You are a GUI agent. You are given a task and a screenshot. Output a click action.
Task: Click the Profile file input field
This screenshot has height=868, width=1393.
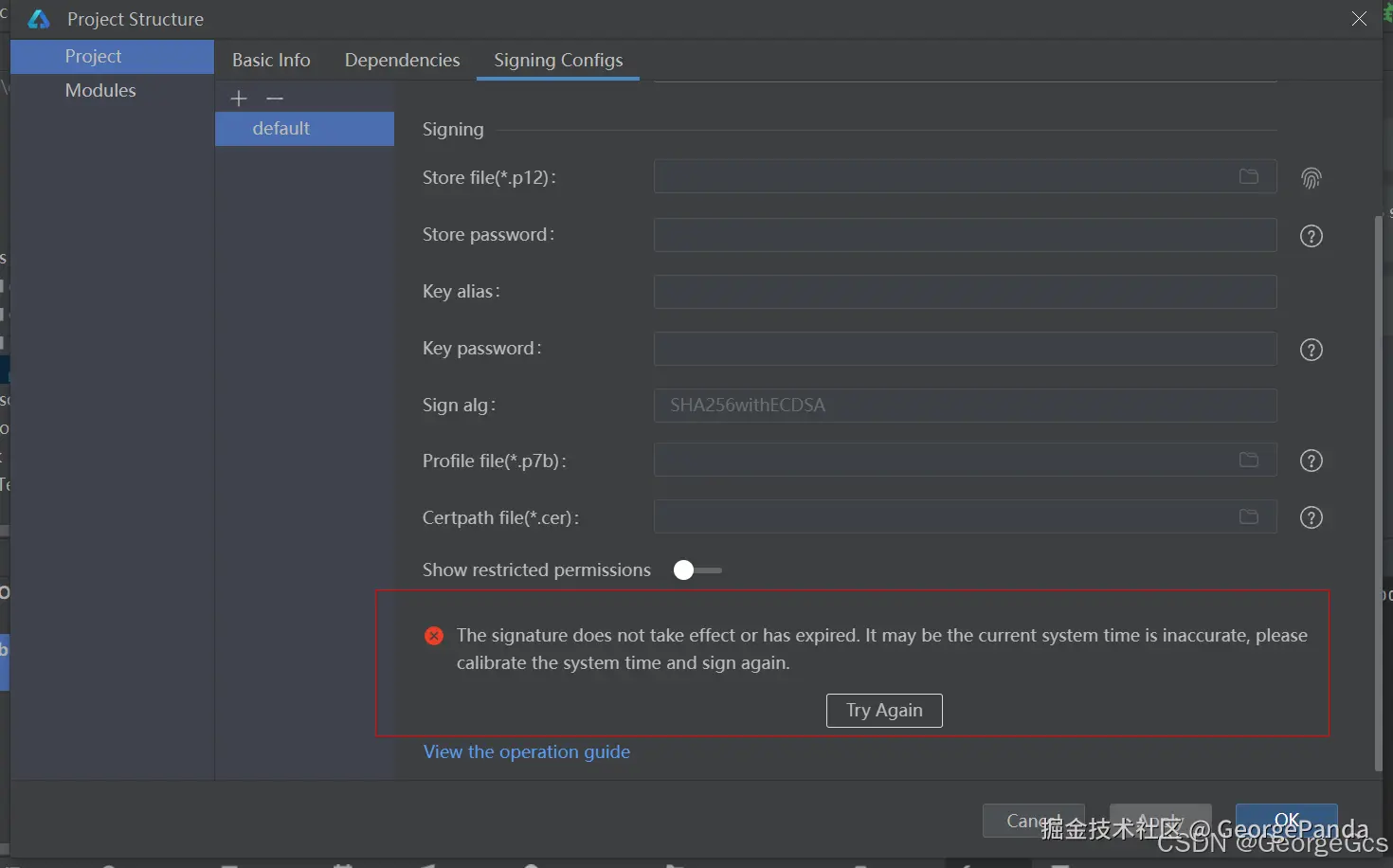966,461
